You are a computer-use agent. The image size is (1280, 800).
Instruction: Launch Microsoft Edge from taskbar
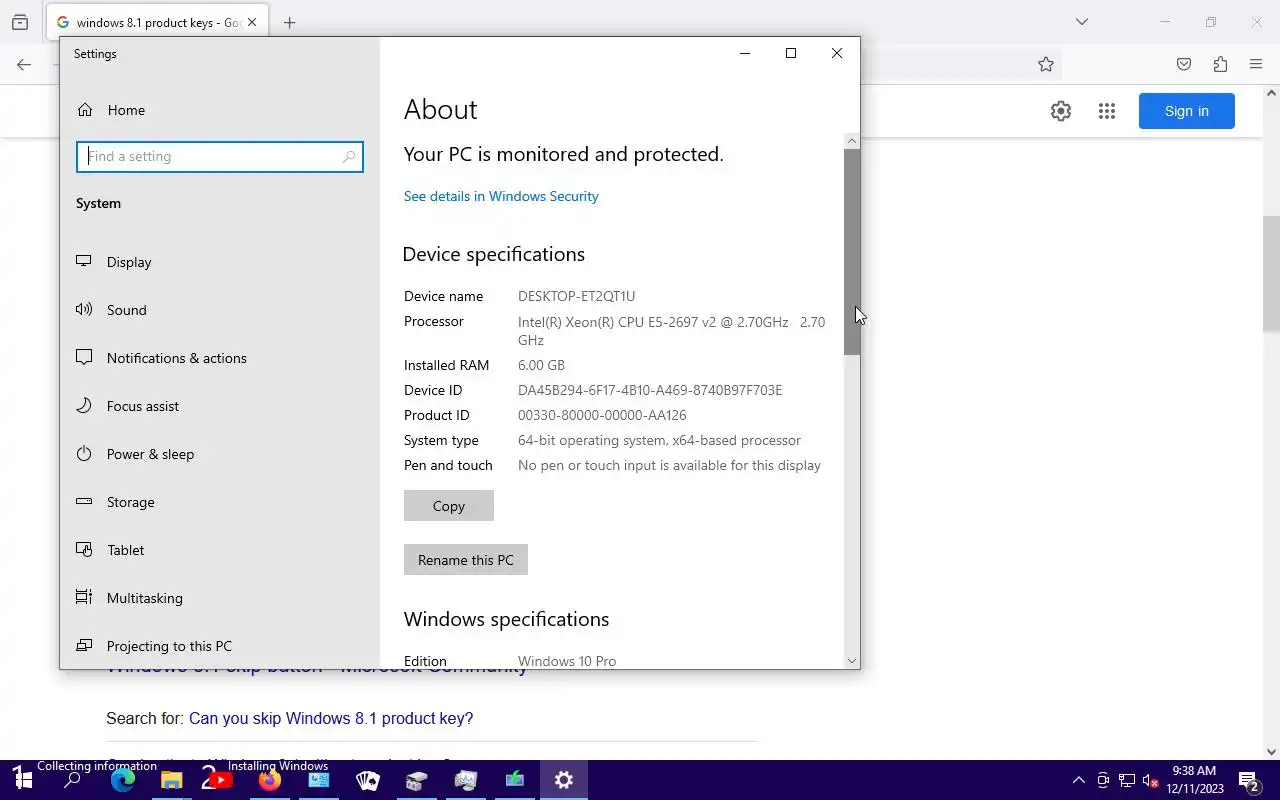tap(123, 780)
